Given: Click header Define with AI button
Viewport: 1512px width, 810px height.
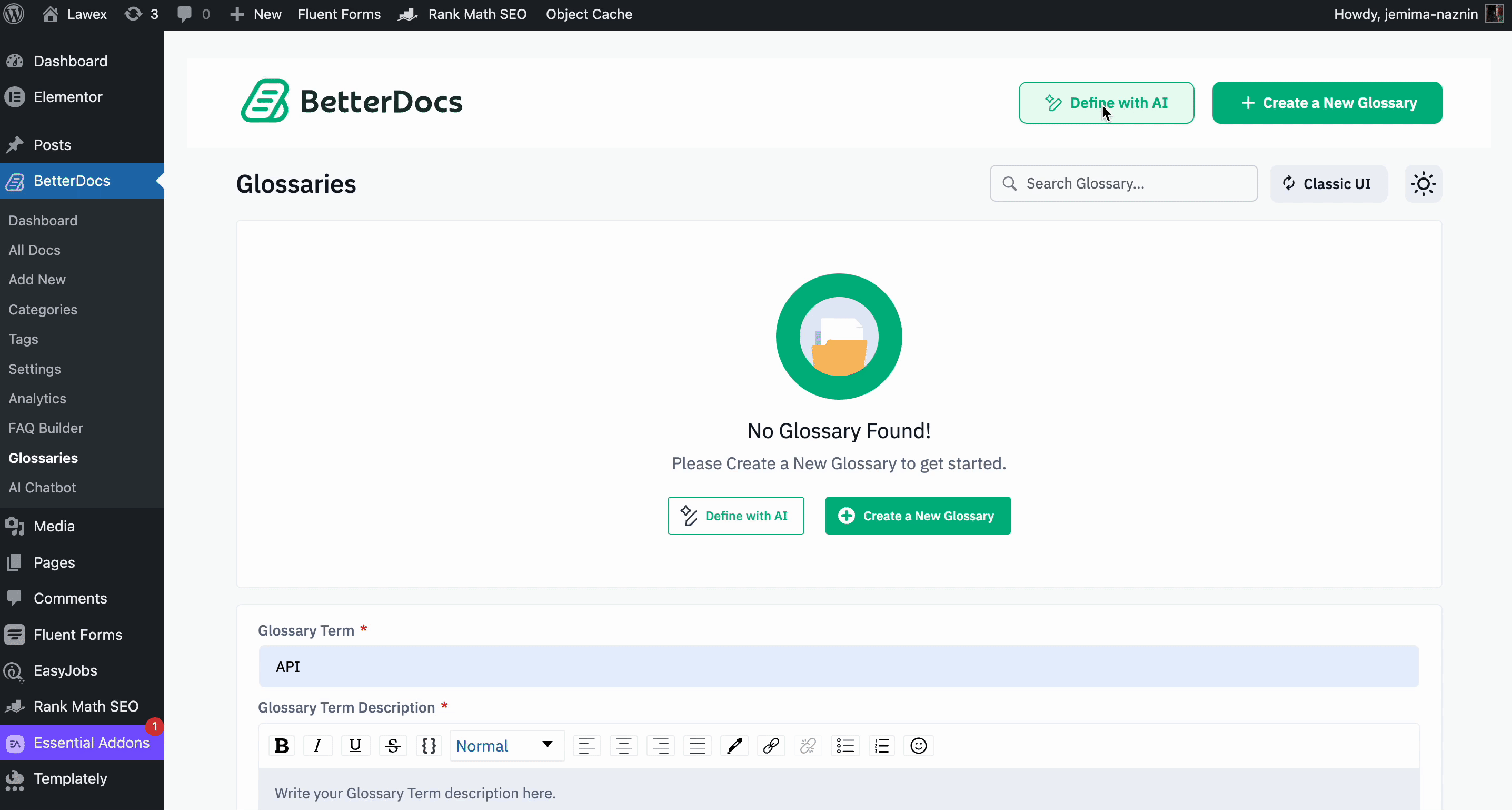Looking at the screenshot, I should (x=1106, y=103).
